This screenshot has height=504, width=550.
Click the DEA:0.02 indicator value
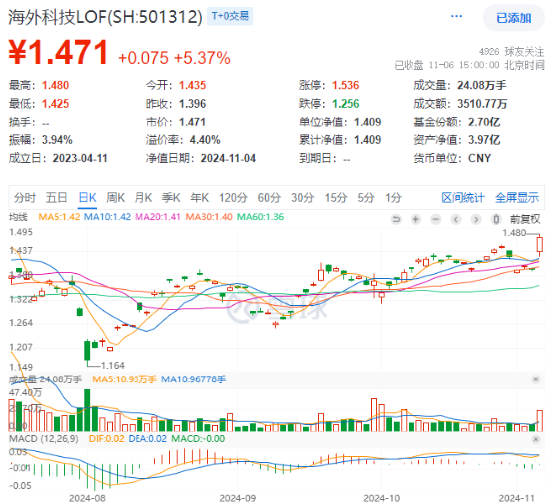[148, 439]
